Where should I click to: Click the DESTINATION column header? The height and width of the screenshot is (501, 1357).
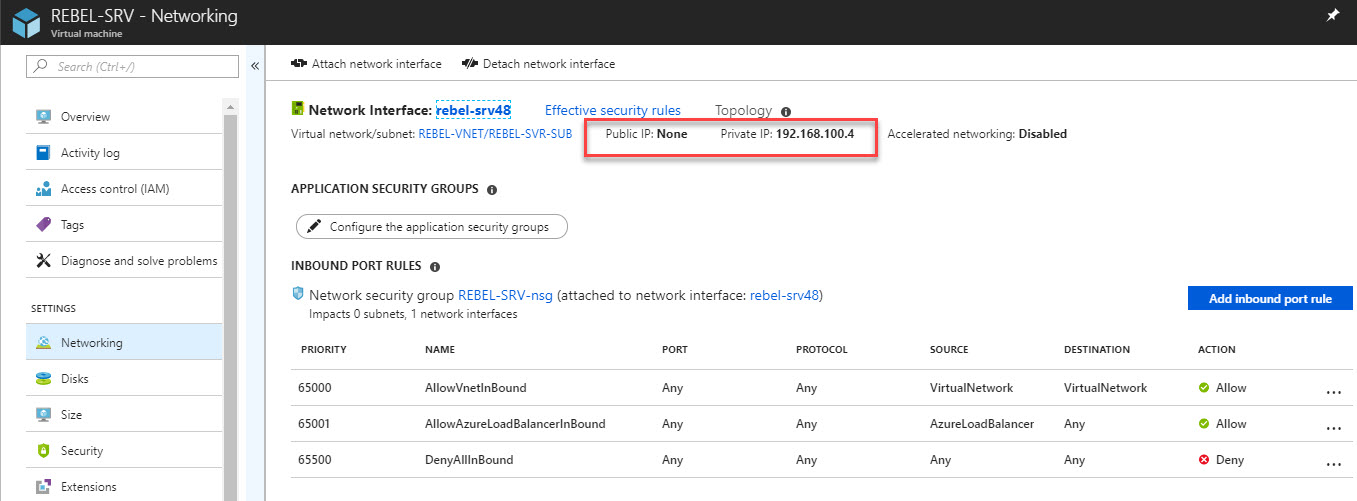point(1097,350)
